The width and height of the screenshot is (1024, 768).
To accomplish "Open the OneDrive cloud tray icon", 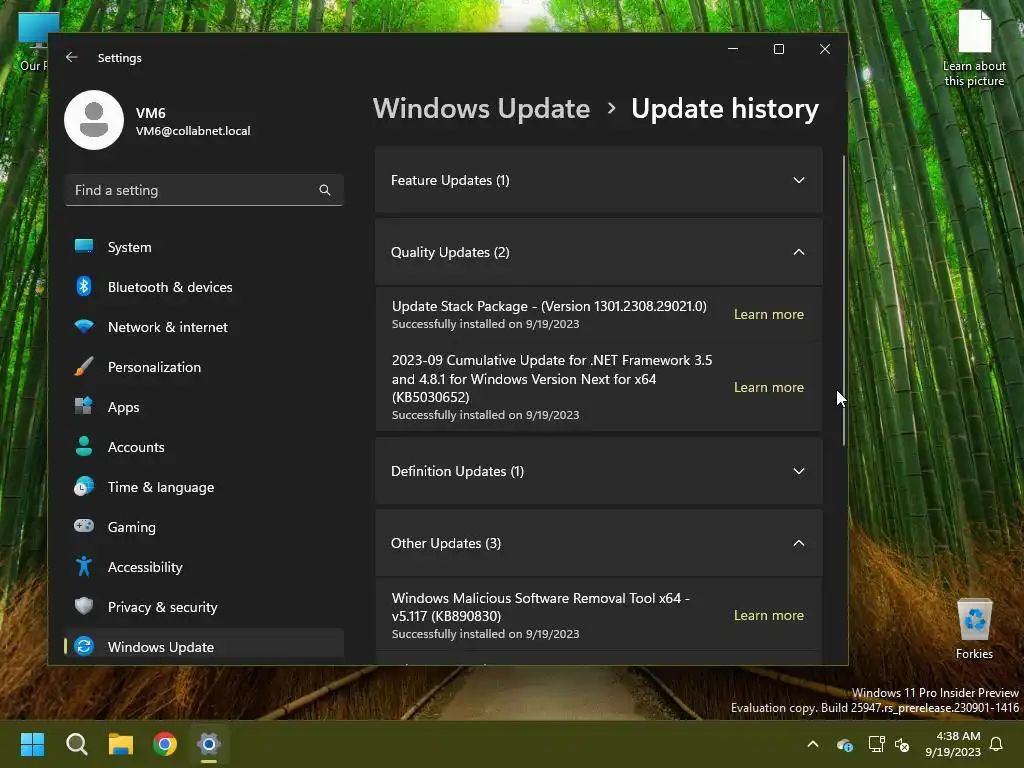I will 844,744.
